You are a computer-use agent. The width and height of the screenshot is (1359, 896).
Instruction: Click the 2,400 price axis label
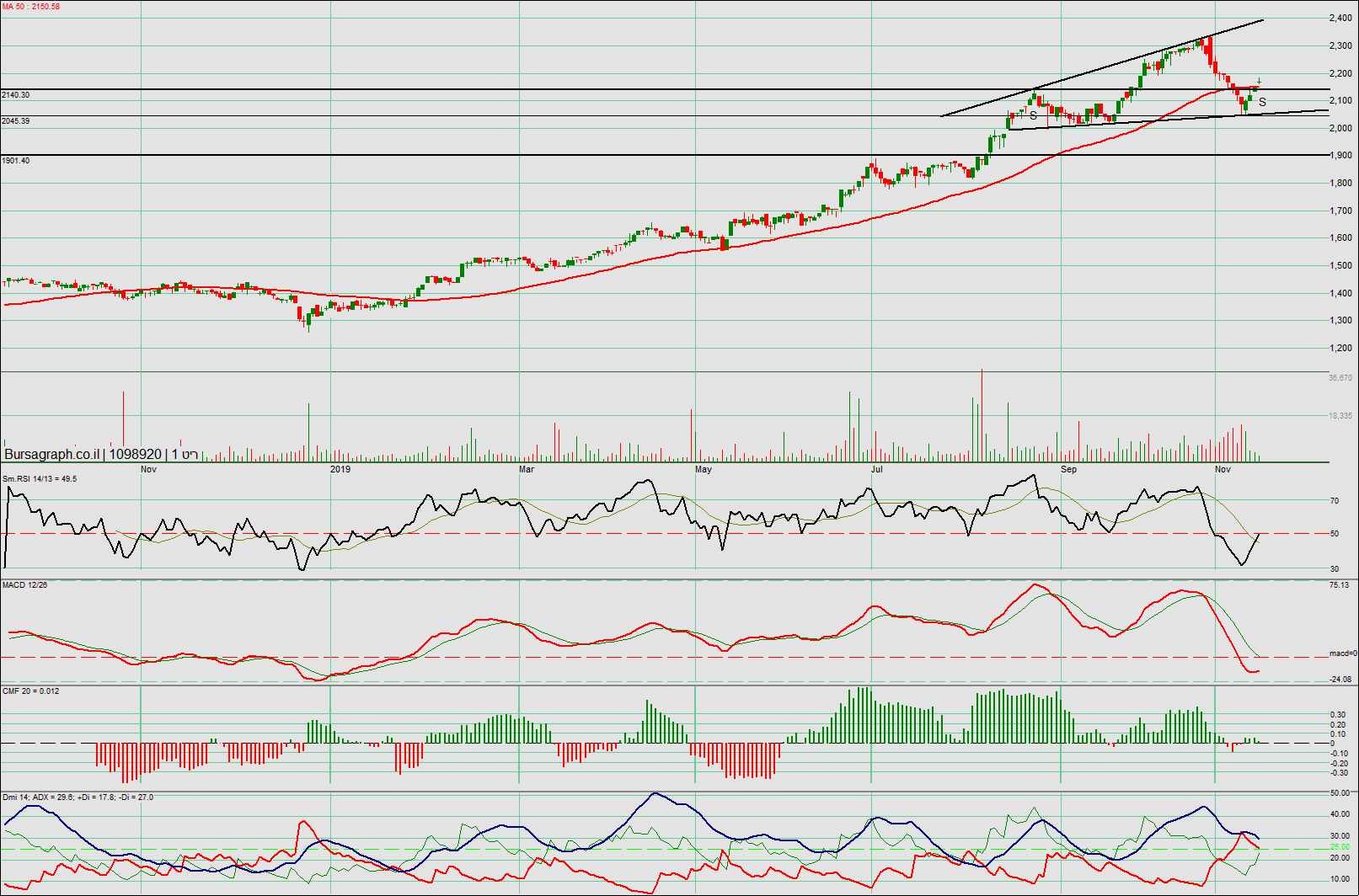1340,18
